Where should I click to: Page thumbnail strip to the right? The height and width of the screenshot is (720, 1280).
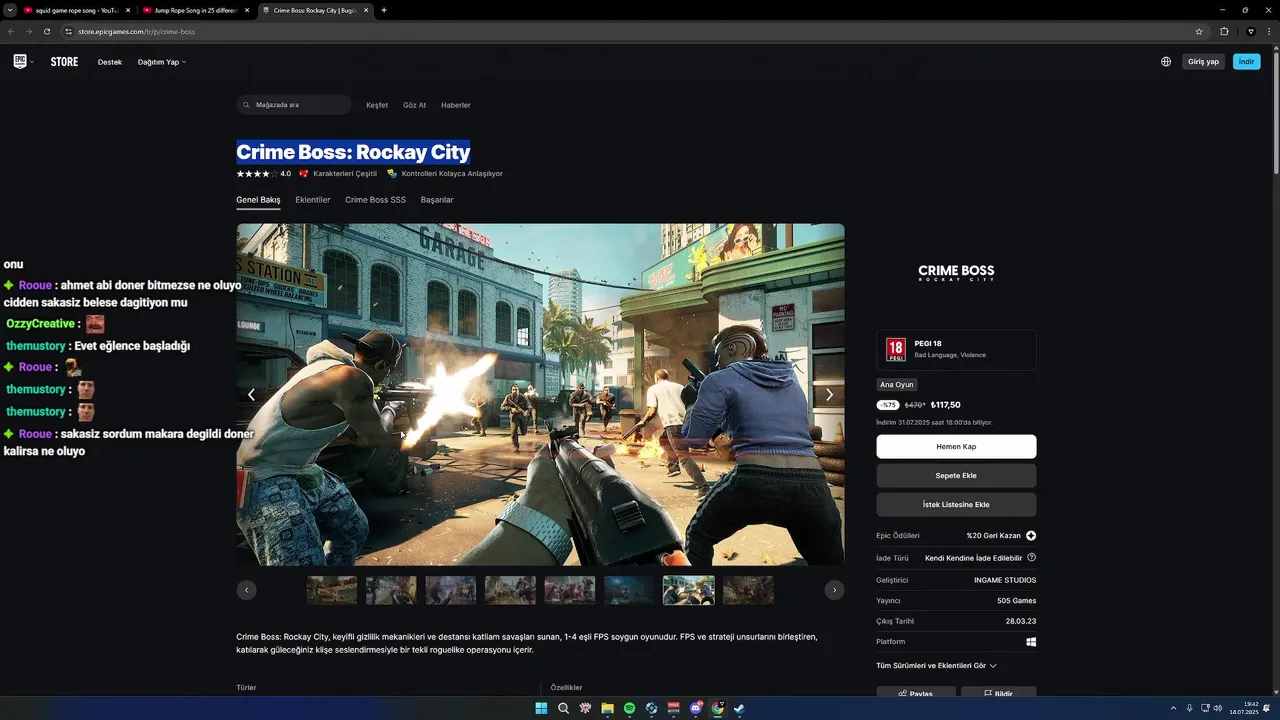[x=834, y=590]
